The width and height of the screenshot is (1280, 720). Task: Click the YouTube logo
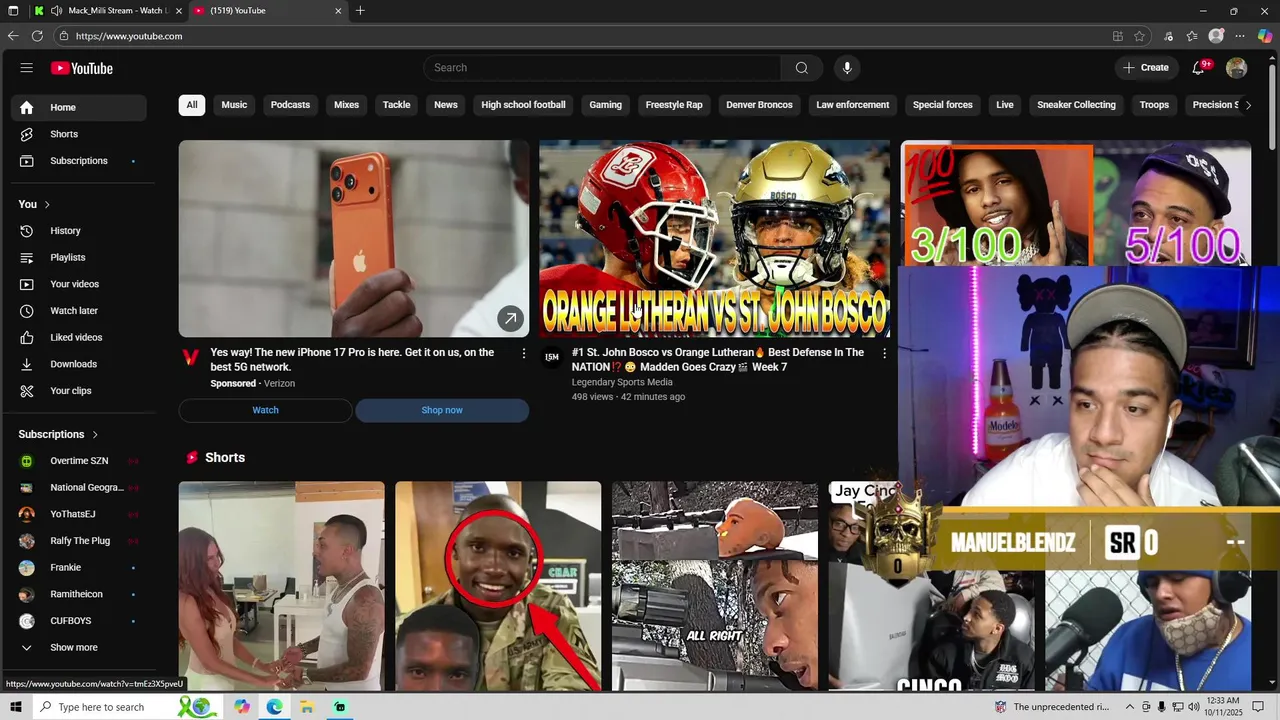point(82,68)
